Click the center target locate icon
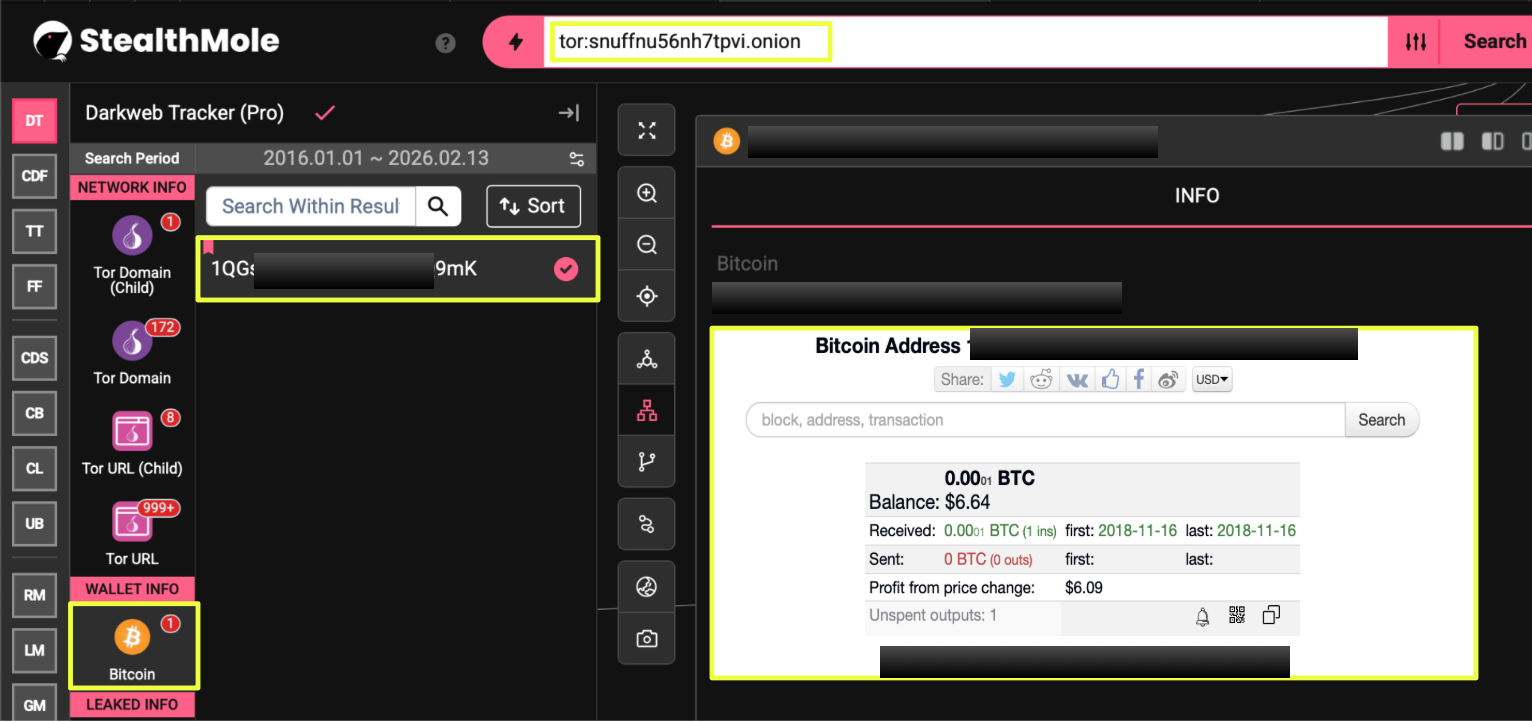The height and width of the screenshot is (722, 1532). tap(647, 296)
